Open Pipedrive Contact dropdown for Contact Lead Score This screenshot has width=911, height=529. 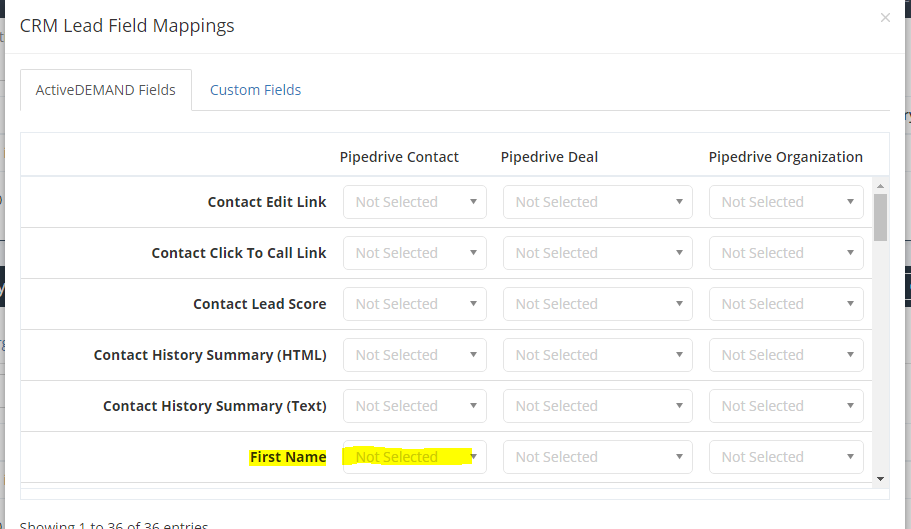(415, 304)
